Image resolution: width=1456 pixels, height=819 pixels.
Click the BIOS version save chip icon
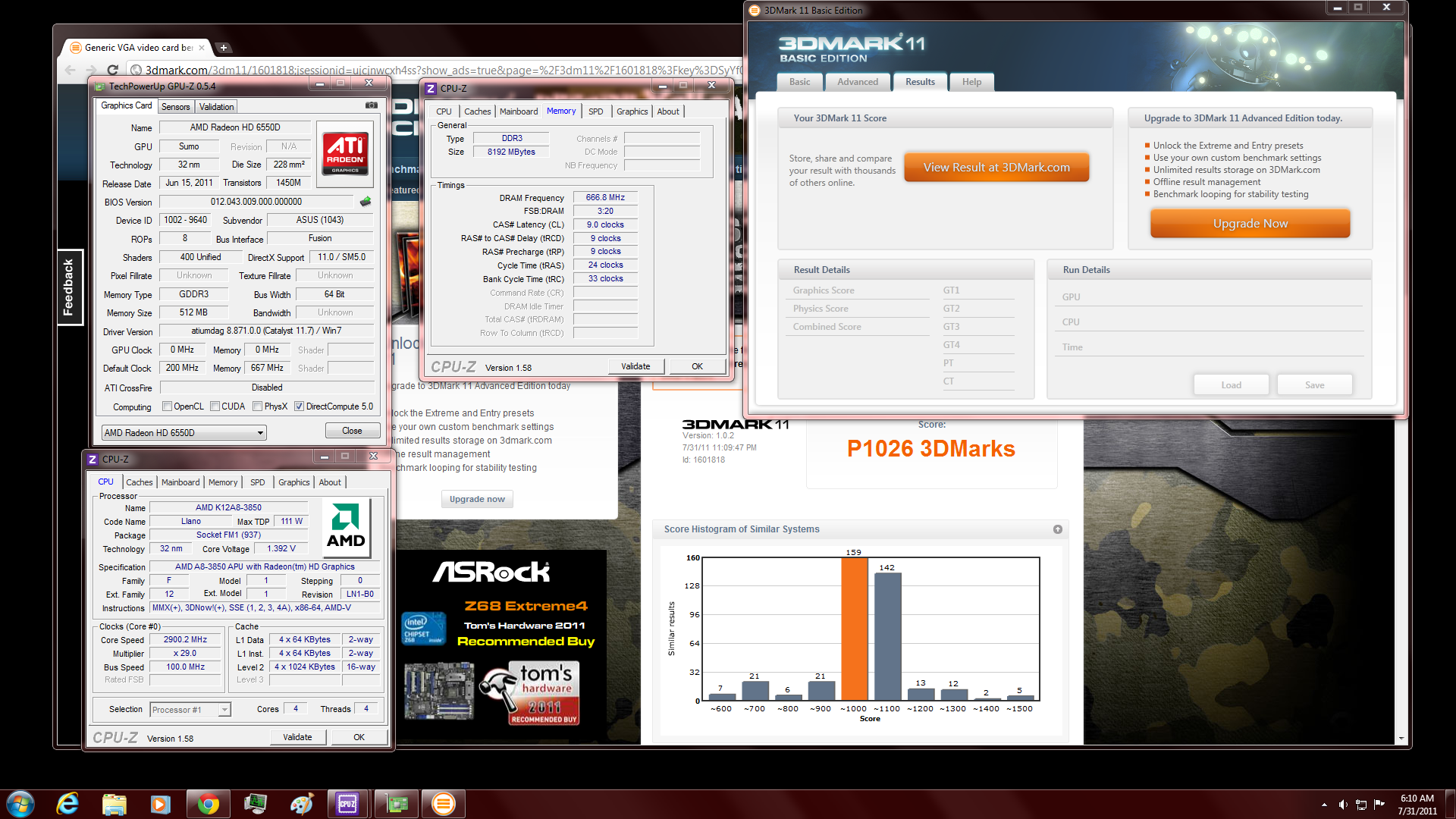pyautogui.click(x=366, y=202)
